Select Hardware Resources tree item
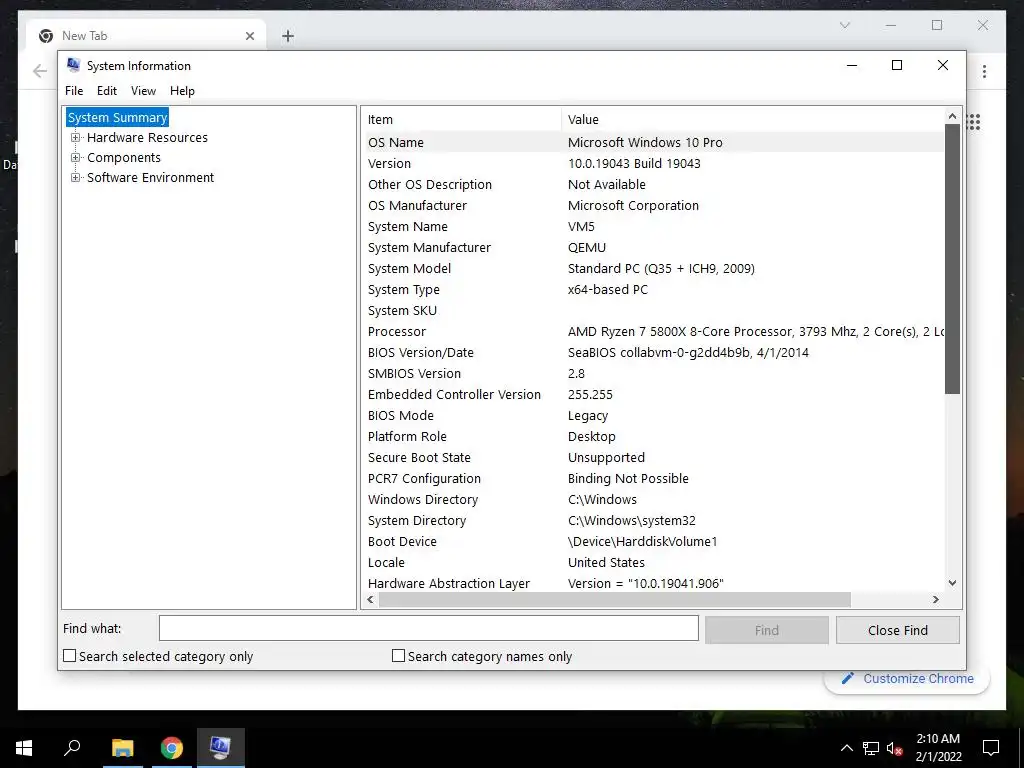 (147, 138)
